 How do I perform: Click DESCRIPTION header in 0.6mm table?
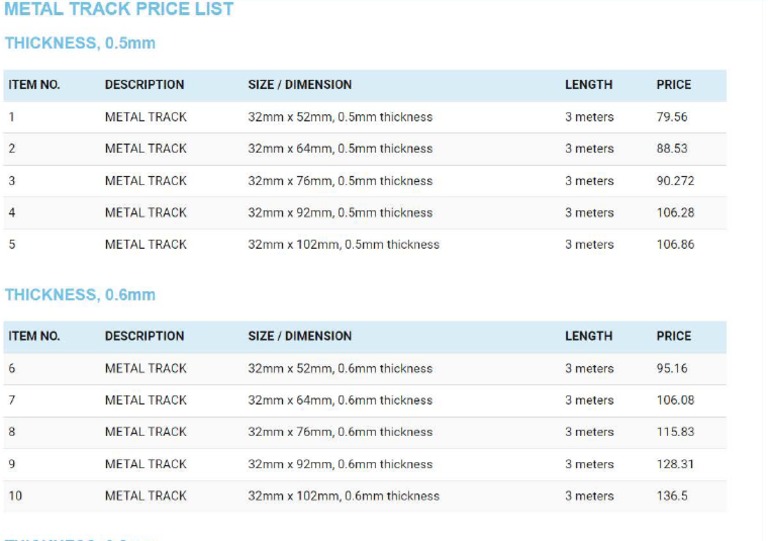point(144,336)
